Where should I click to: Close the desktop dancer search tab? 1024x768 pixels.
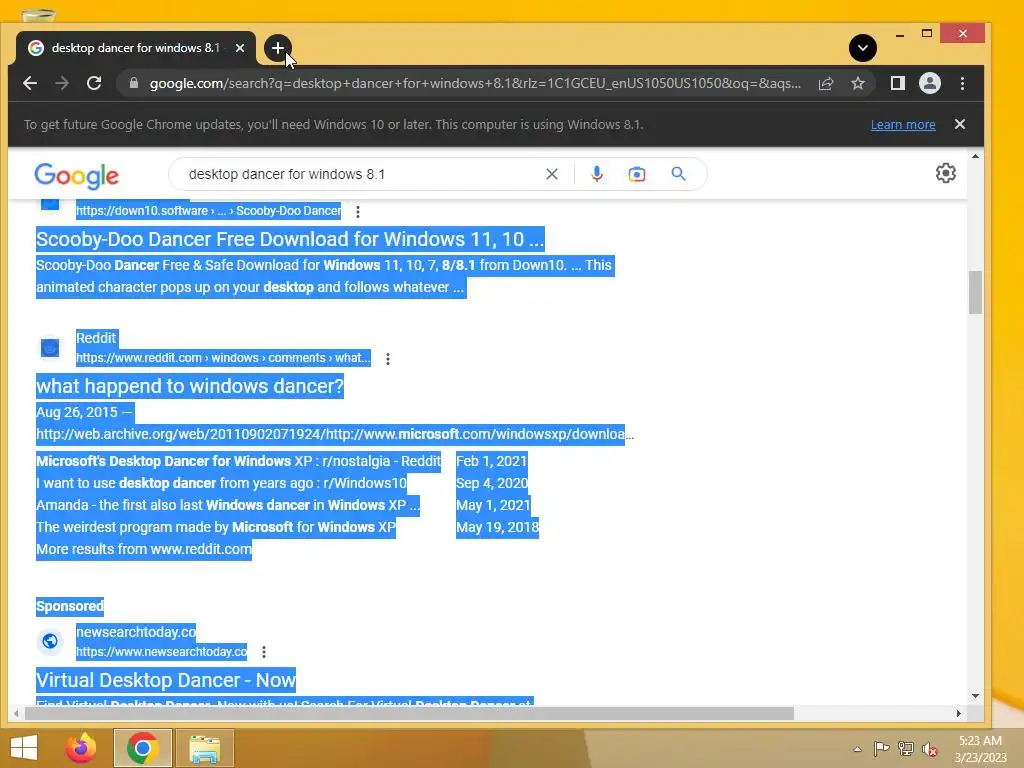(x=240, y=48)
